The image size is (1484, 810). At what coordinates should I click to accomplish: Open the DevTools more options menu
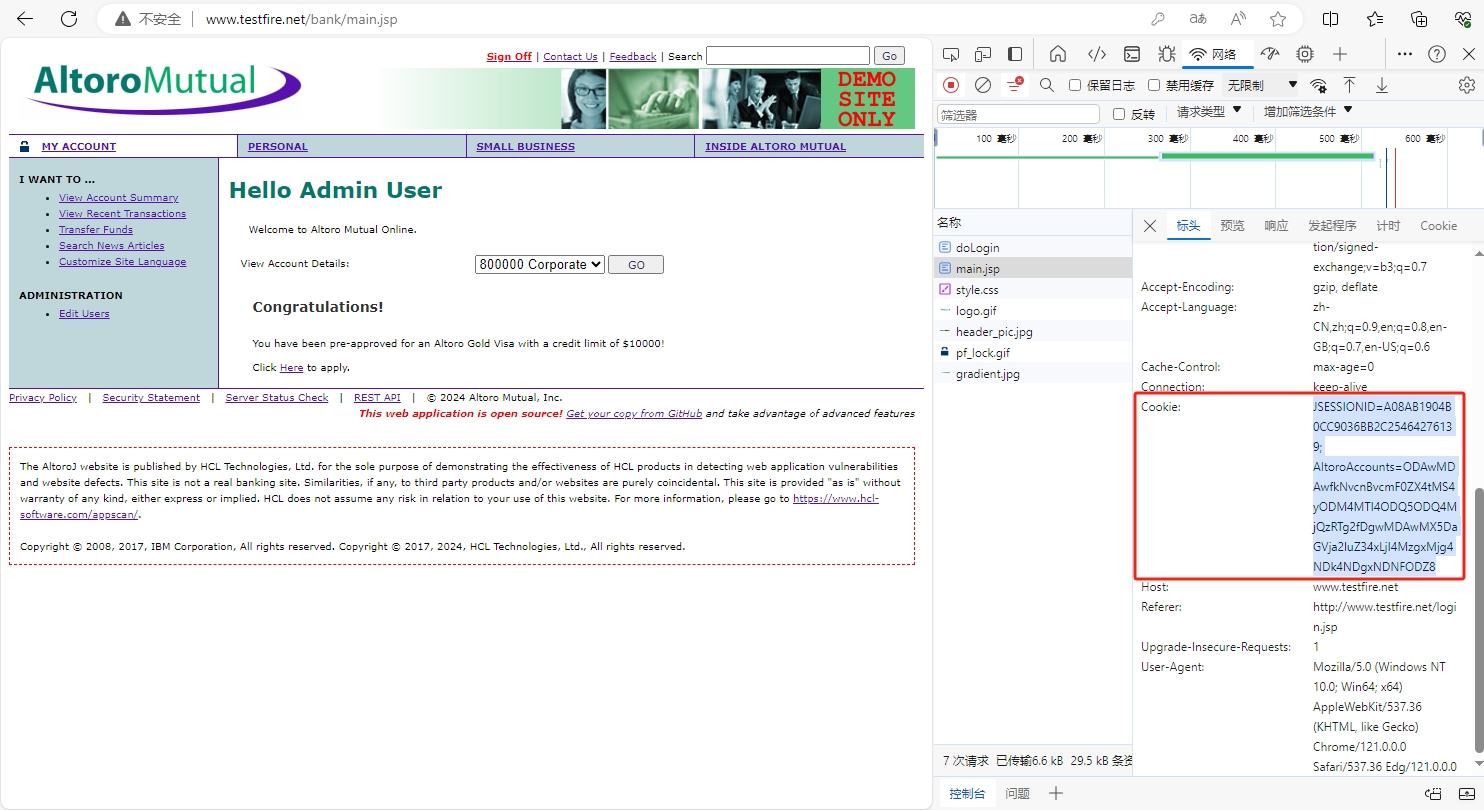1405,54
